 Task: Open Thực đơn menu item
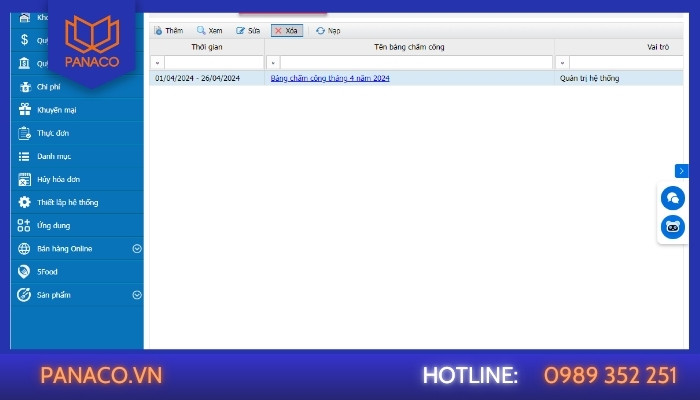point(77,133)
